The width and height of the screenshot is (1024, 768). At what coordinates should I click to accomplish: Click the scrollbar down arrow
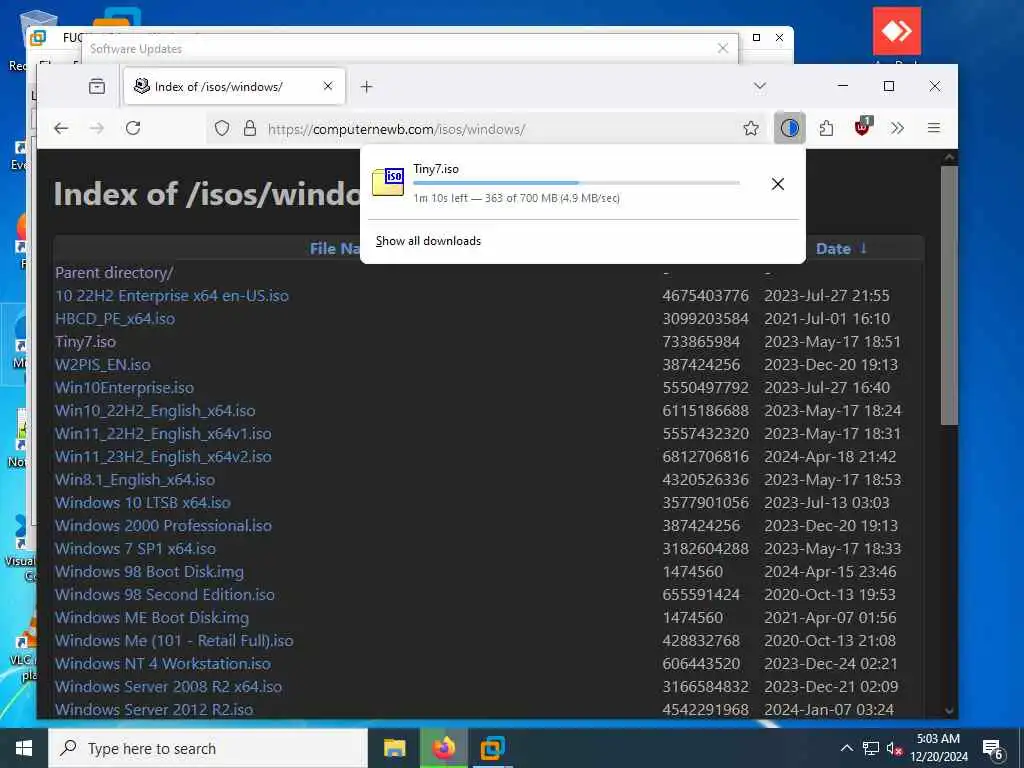(x=949, y=711)
